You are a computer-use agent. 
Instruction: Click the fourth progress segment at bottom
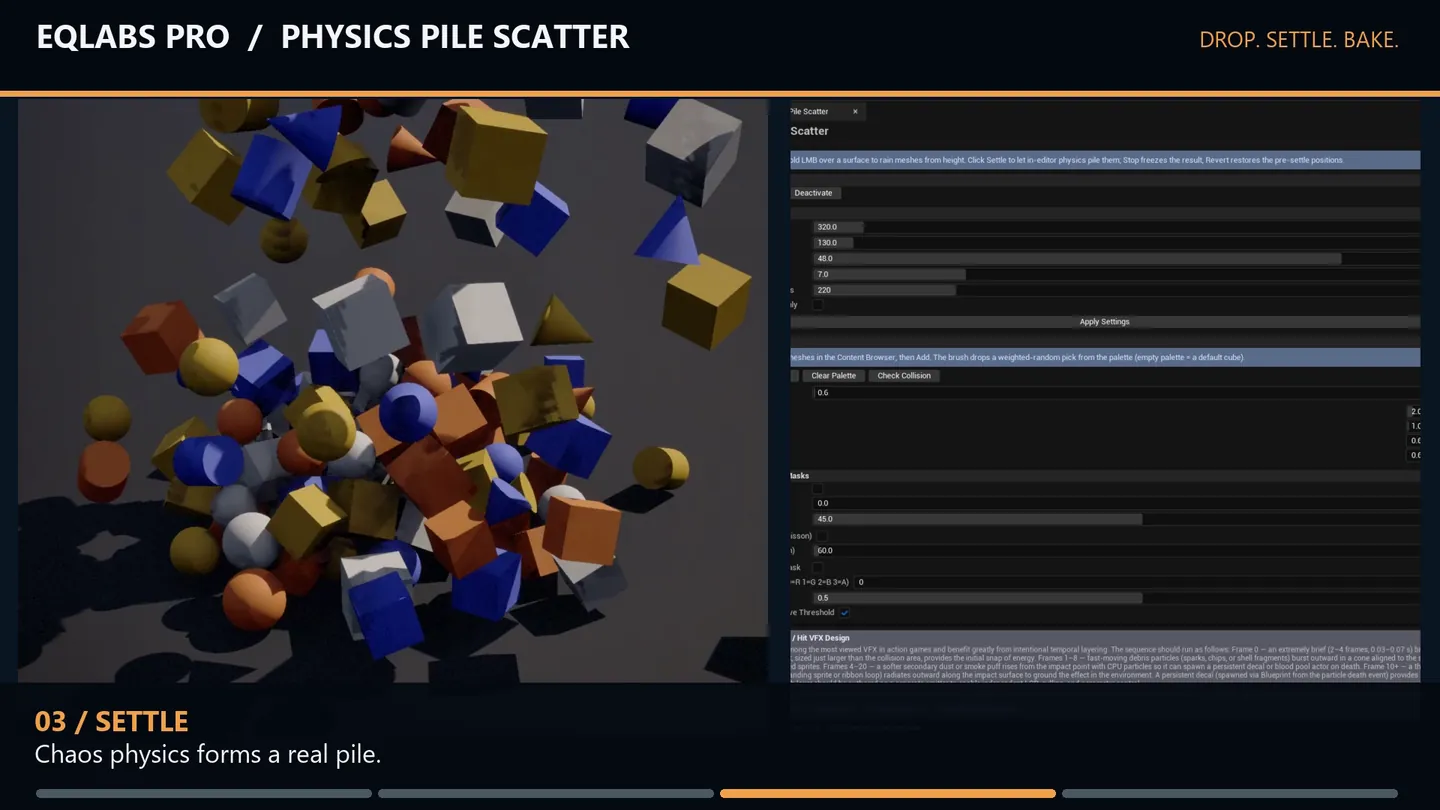[1230, 794]
